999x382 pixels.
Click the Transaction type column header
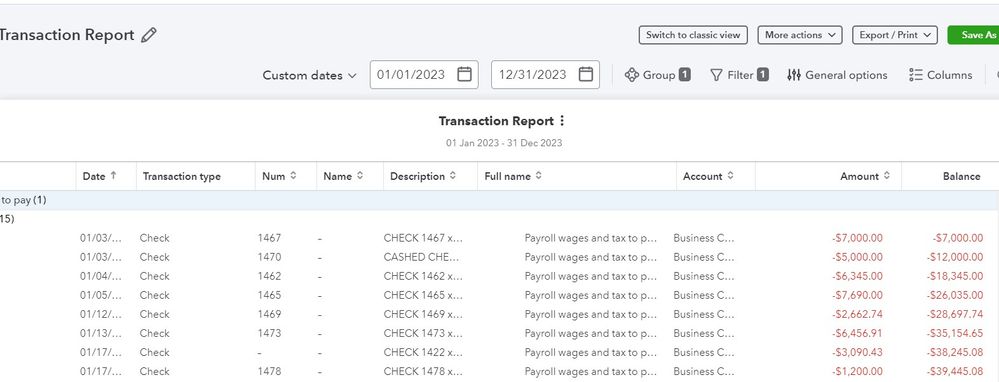[182, 176]
